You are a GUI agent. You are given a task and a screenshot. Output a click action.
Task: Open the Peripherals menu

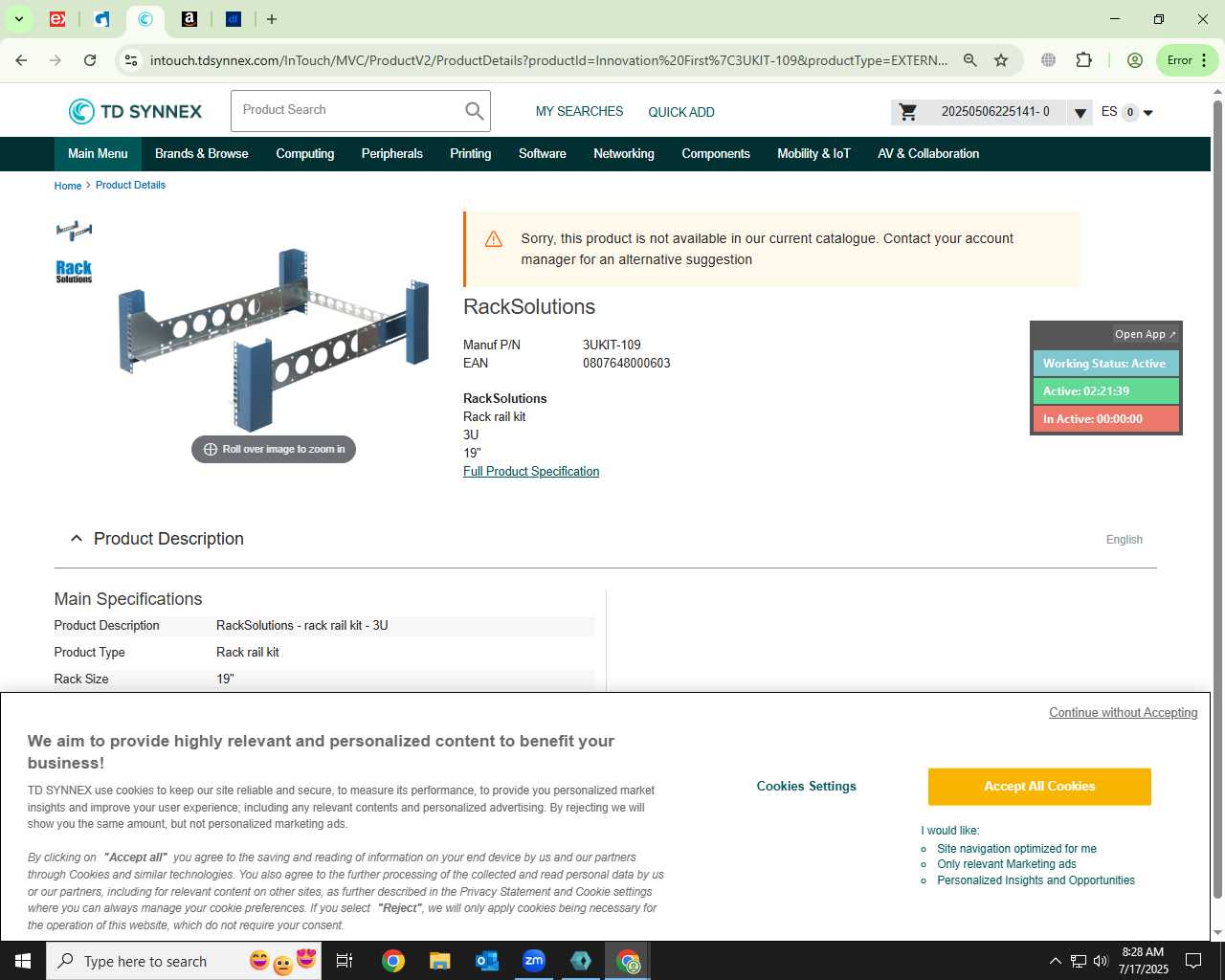[391, 153]
